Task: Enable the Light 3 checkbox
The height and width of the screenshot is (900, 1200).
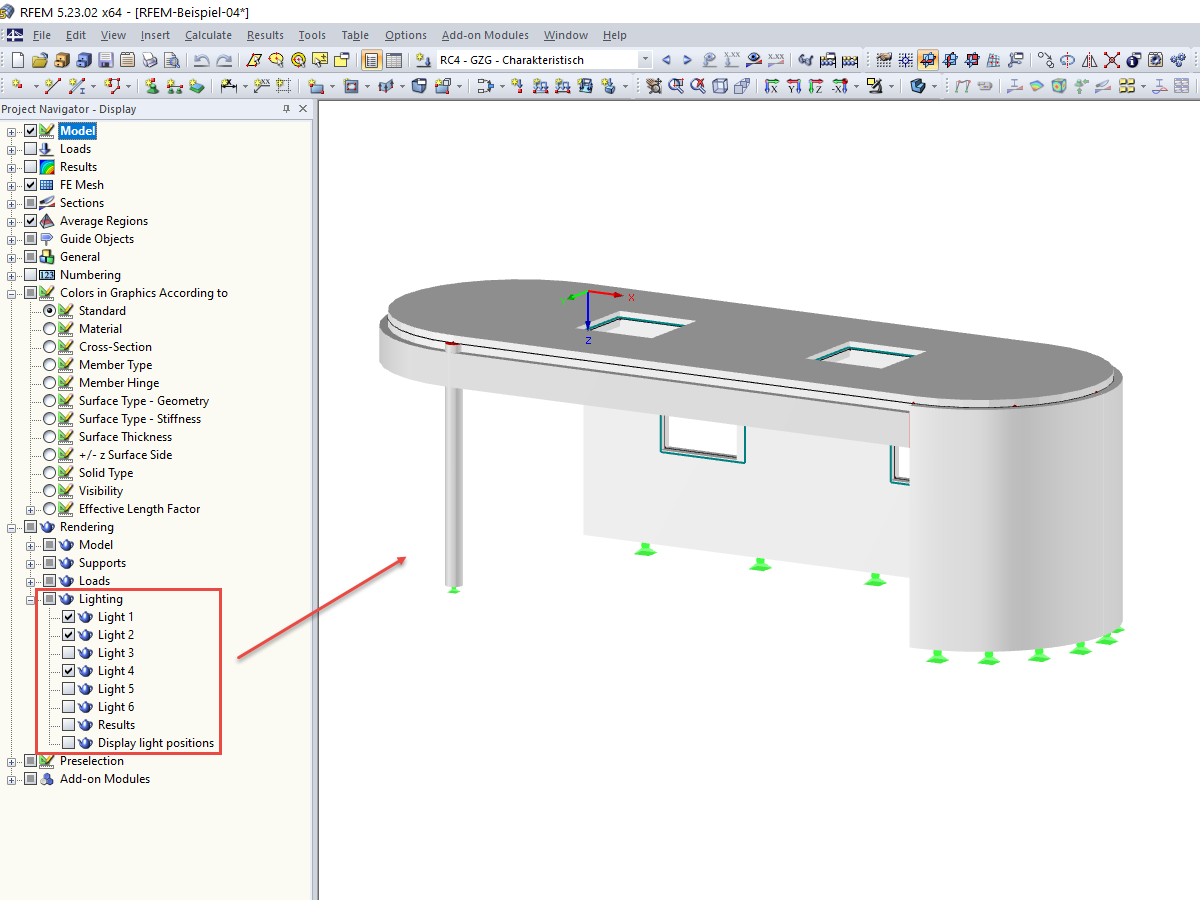Action: (68, 653)
